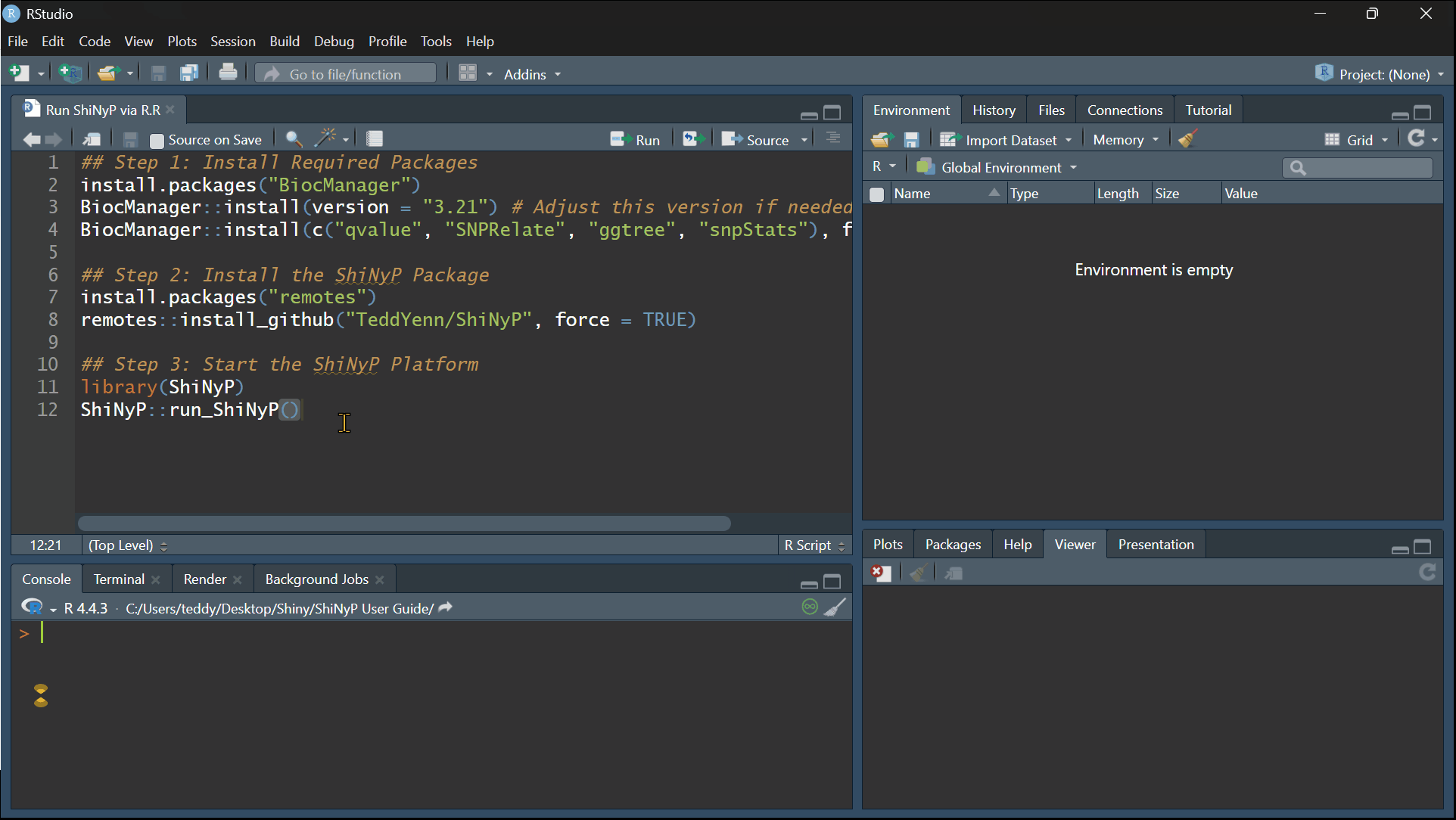The height and width of the screenshot is (820, 1456).
Task: Click the Print icon
Action: pos(228,73)
